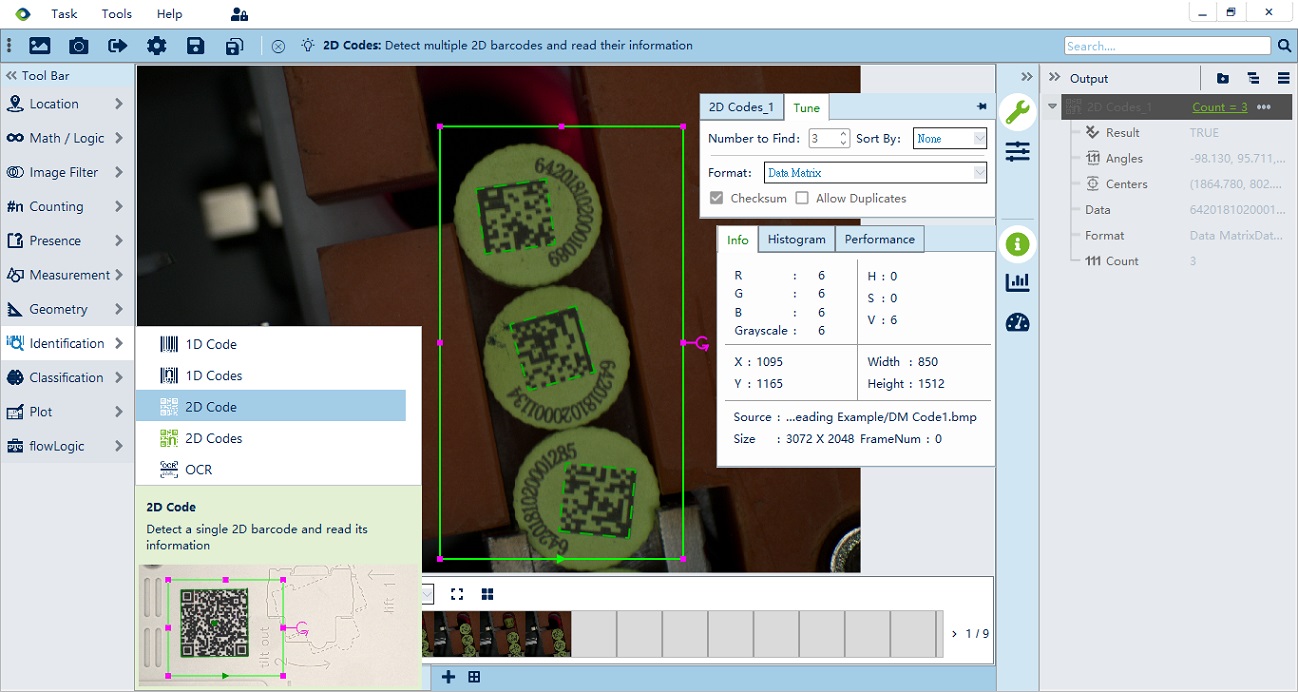Click the search magnifier icon
This screenshot has height=692, width=1298.
[x=1285, y=46]
